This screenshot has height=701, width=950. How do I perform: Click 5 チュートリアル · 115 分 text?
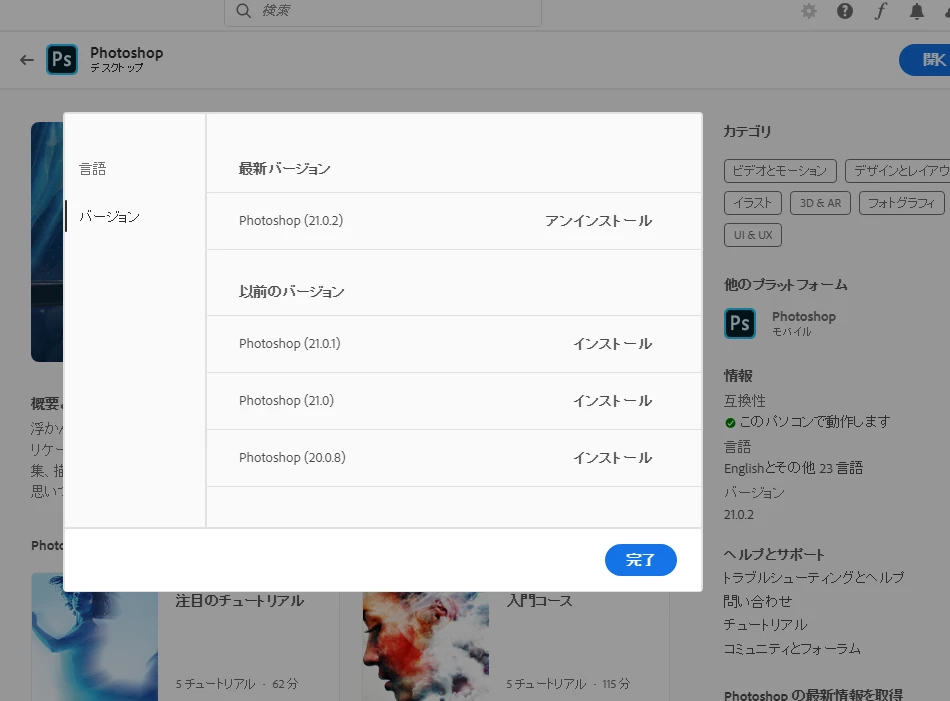click(x=568, y=684)
